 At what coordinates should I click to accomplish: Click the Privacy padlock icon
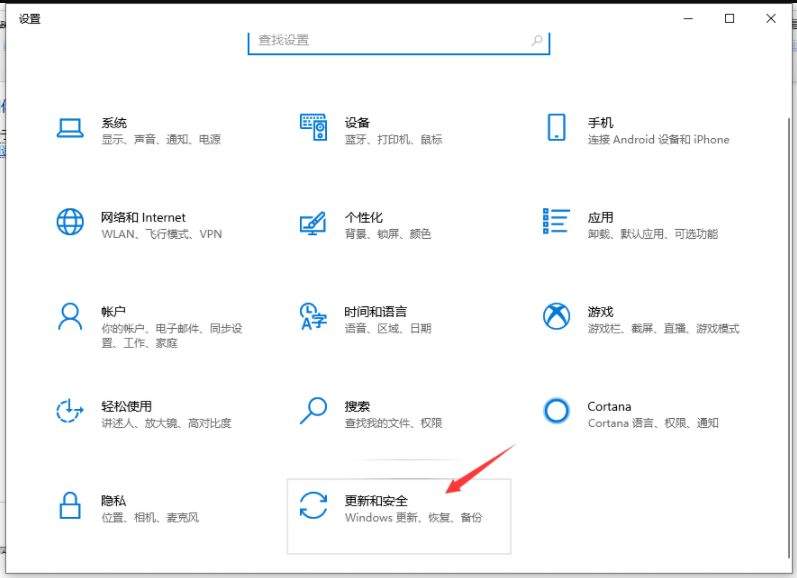[70, 505]
